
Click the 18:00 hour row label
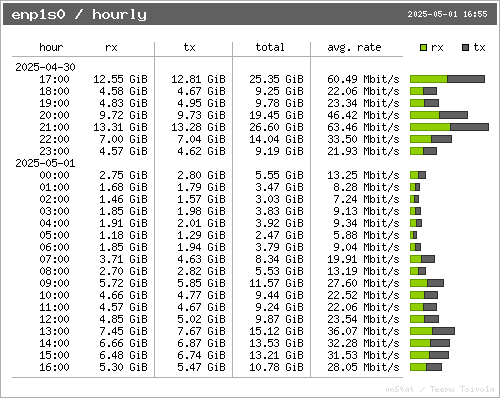pyautogui.click(x=54, y=91)
